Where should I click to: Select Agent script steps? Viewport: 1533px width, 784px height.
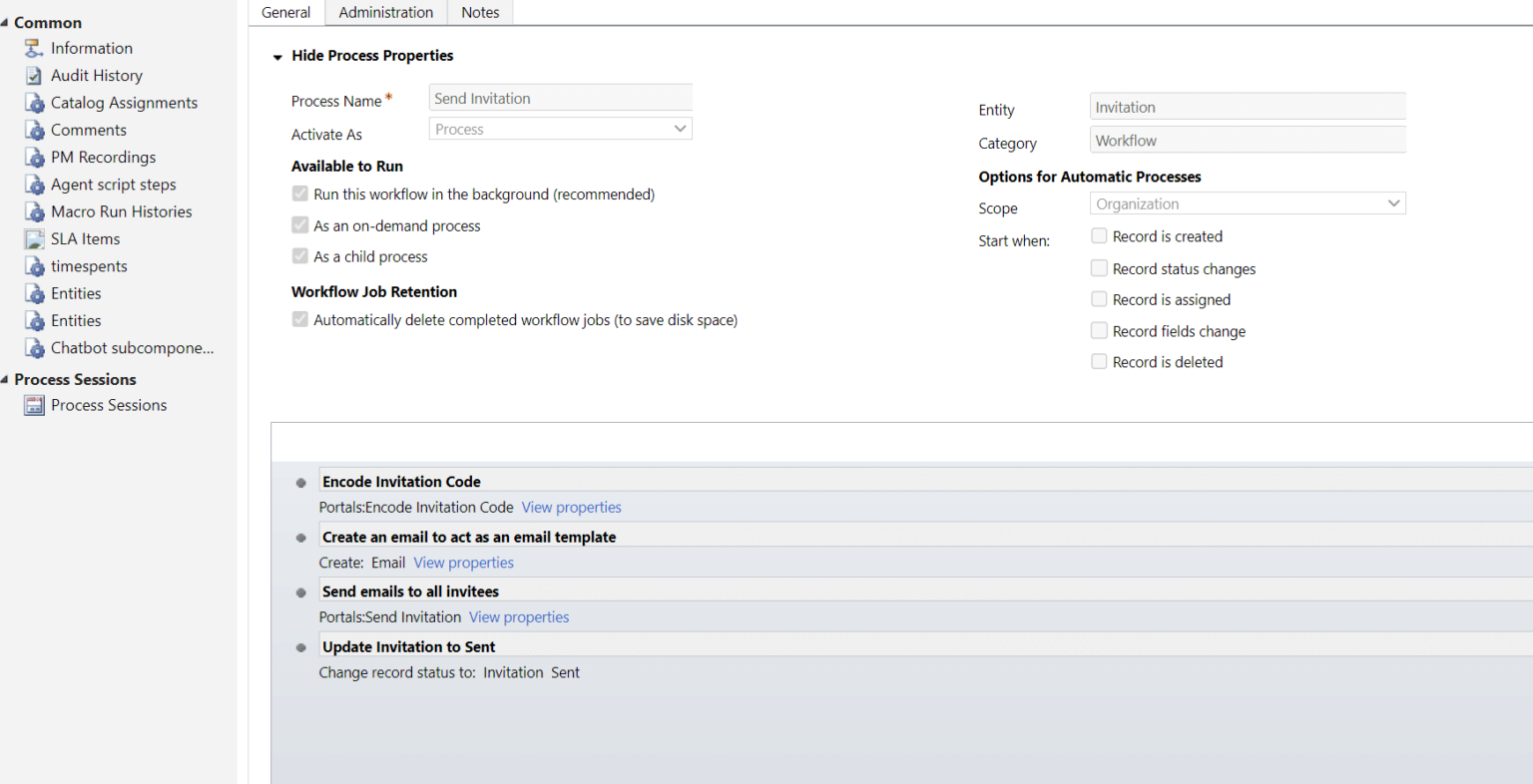(x=113, y=184)
